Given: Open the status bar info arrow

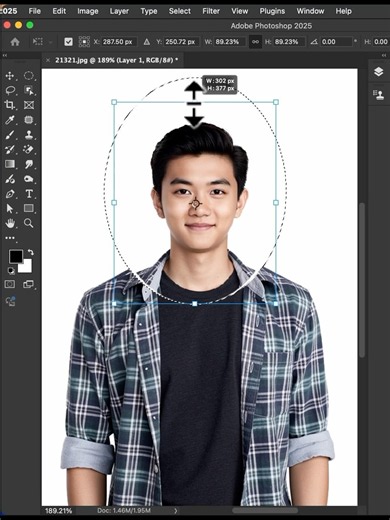Looking at the screenshot, I should tap(176, 510).
